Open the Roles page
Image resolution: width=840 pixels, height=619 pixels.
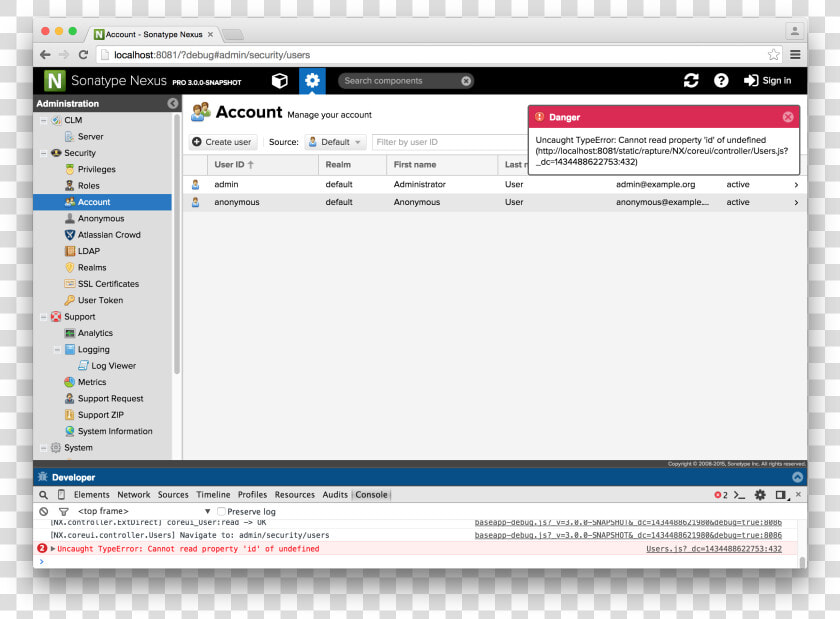pos(82,185)
